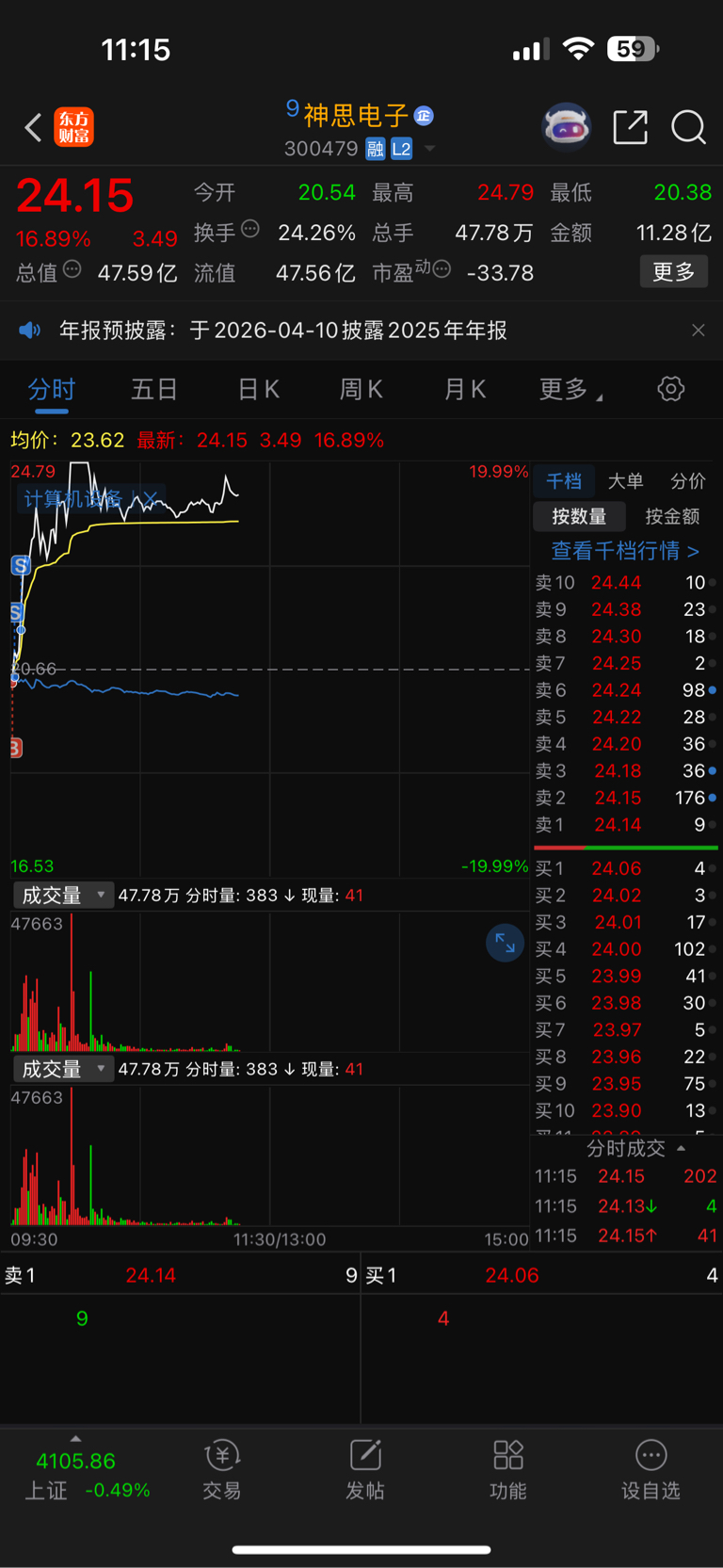Collapse the 分时成交 panel arrow
The image size is (723, 1568).
(681, 1149)
